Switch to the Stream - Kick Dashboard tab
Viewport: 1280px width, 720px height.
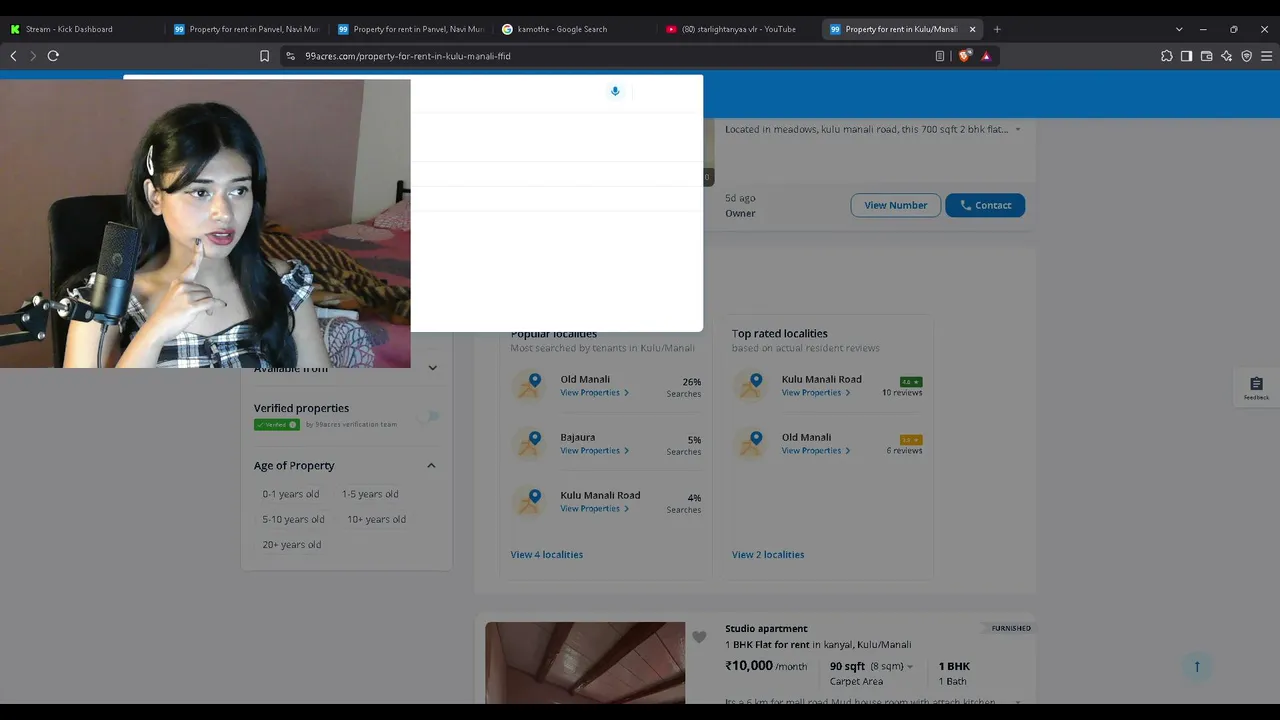coord(82,29)
